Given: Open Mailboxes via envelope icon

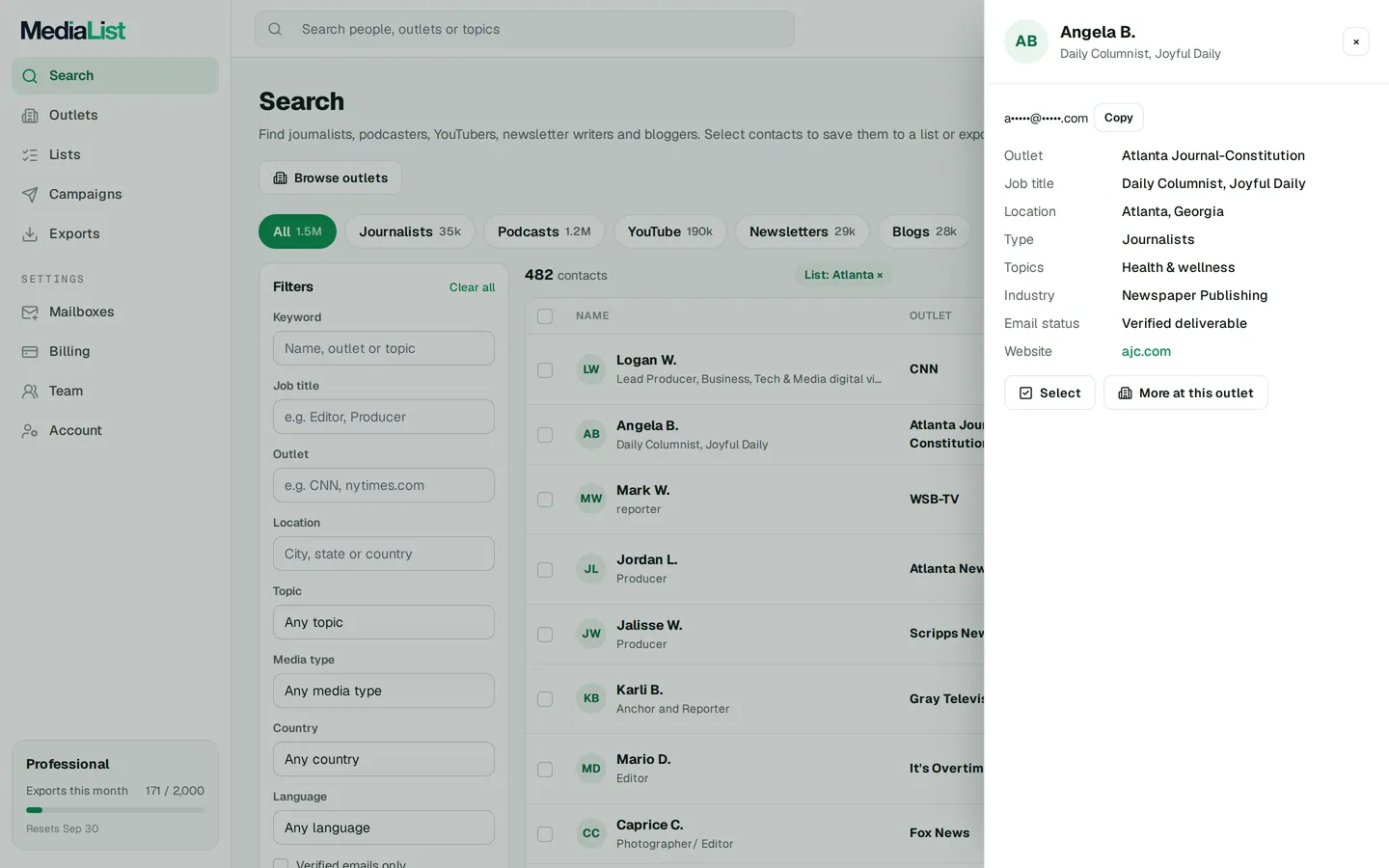Looking at the screenshot, I should click(30, 312).
